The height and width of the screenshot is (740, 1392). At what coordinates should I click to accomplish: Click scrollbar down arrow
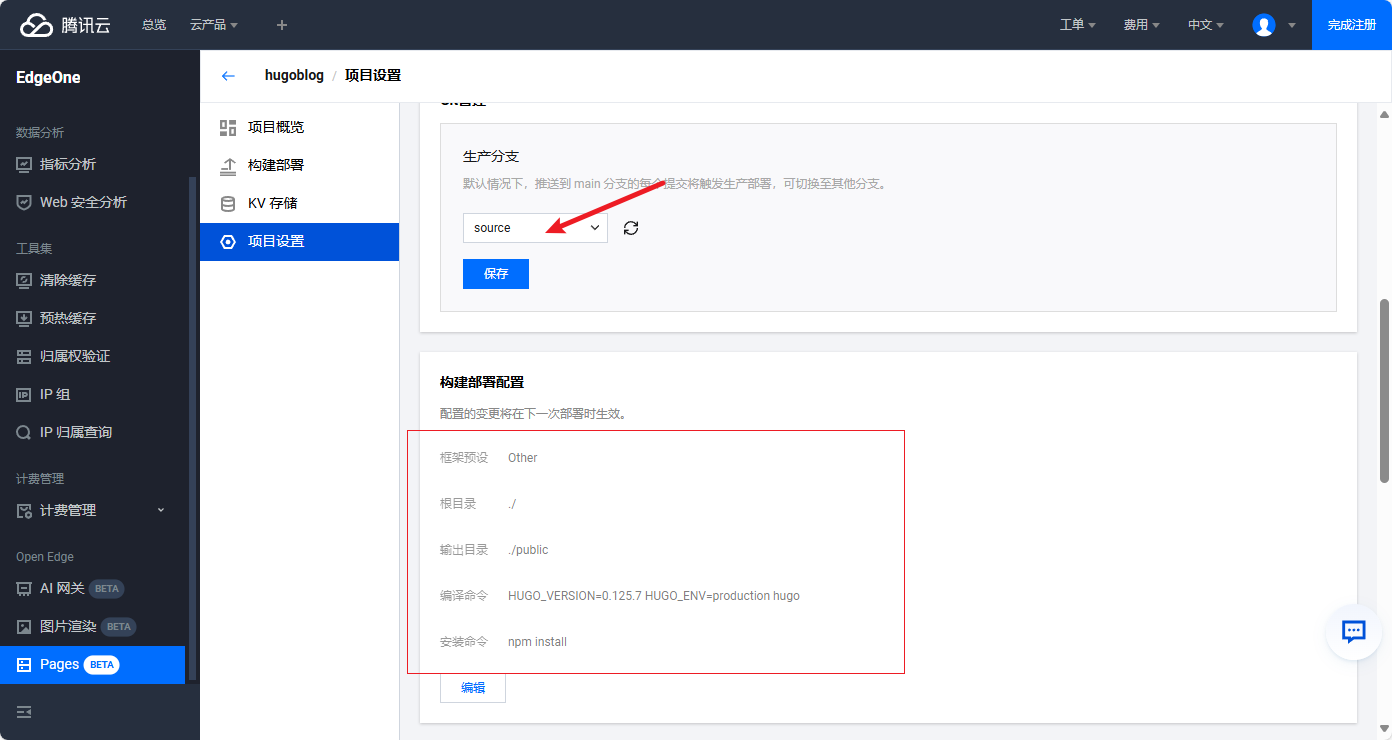pos(1385,730)
